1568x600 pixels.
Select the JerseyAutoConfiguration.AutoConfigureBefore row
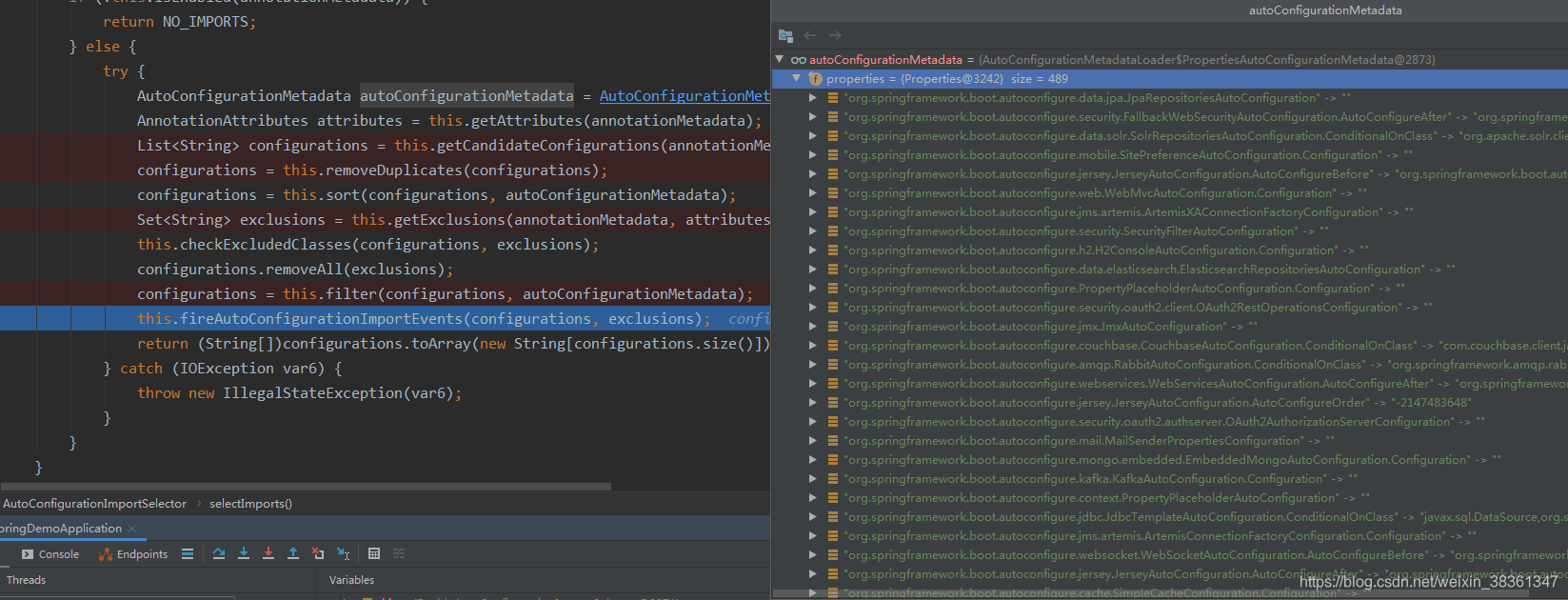tap(1170, 174)
